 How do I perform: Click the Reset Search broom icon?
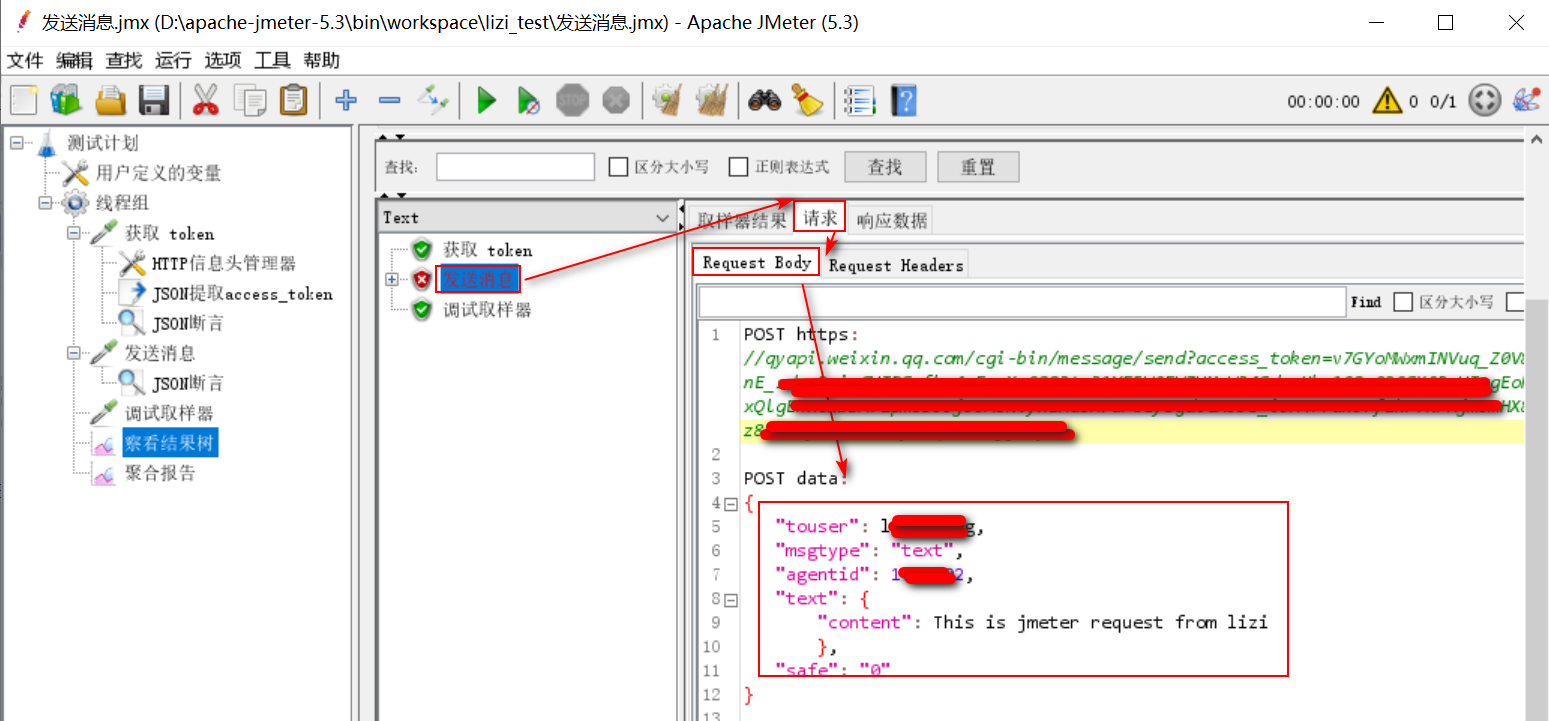806,100
